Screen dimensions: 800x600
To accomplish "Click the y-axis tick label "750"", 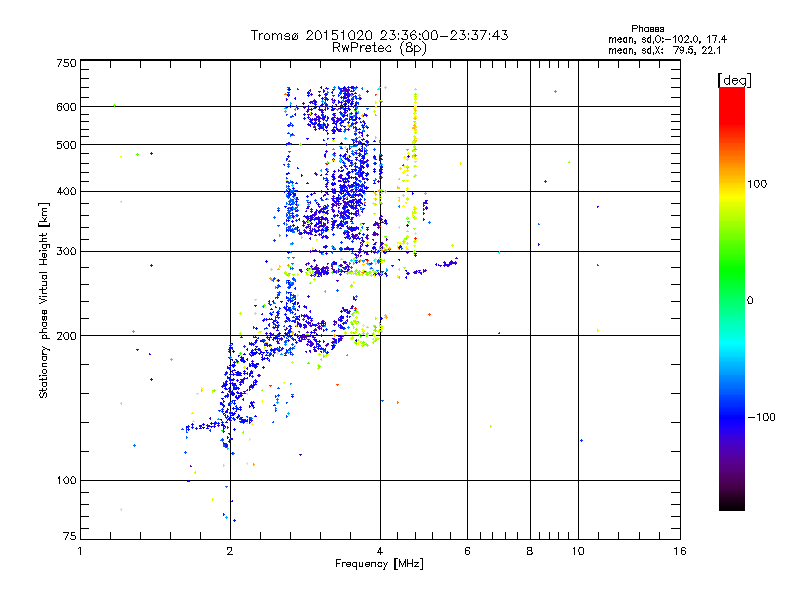I will click(66, 63).
